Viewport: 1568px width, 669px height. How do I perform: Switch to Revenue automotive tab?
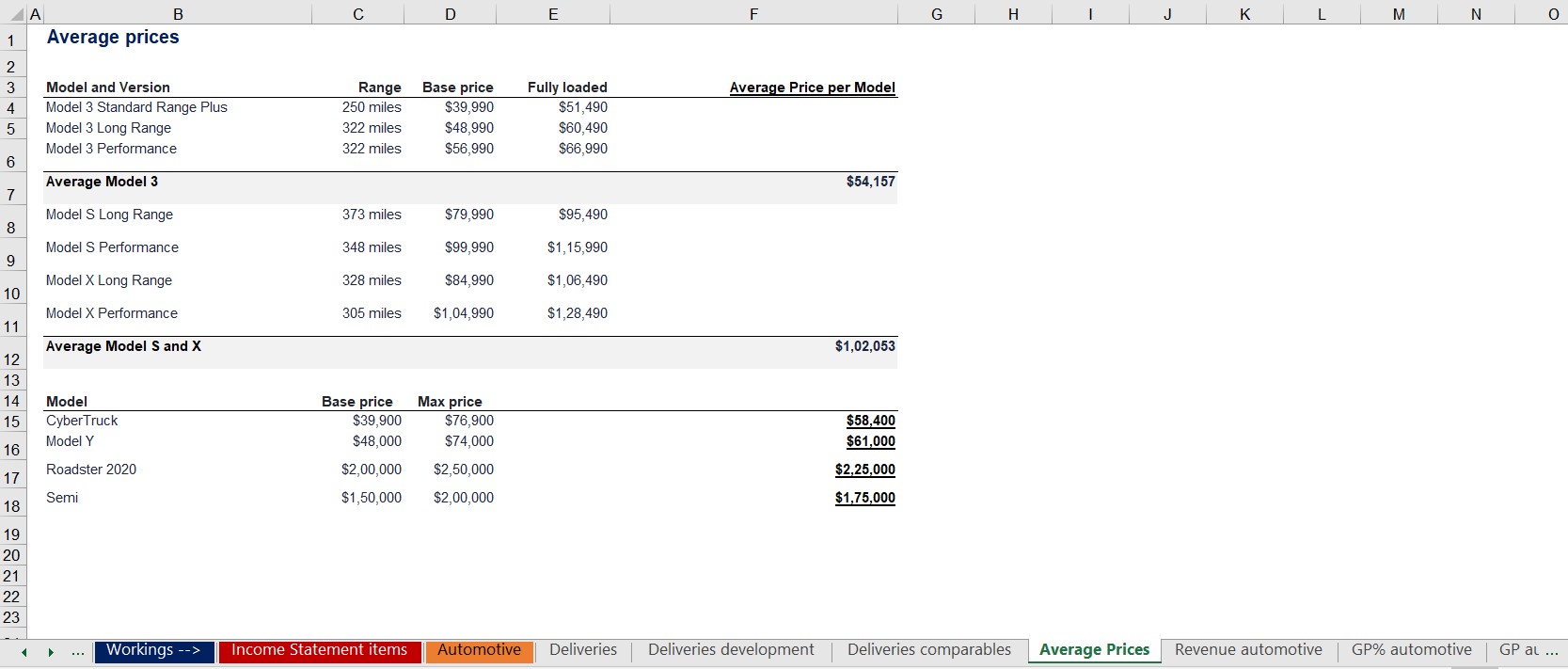[x=1248, y=650]
